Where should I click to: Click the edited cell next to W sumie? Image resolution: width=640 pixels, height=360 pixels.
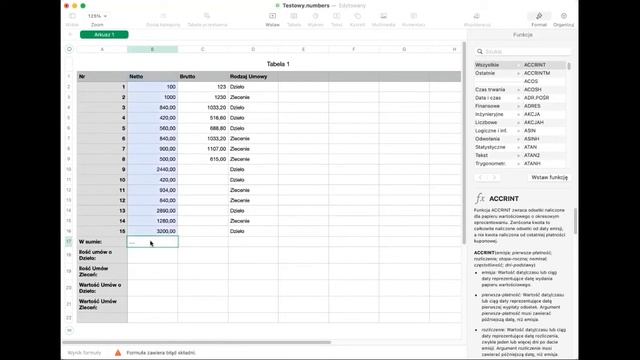tap(153, 242)
